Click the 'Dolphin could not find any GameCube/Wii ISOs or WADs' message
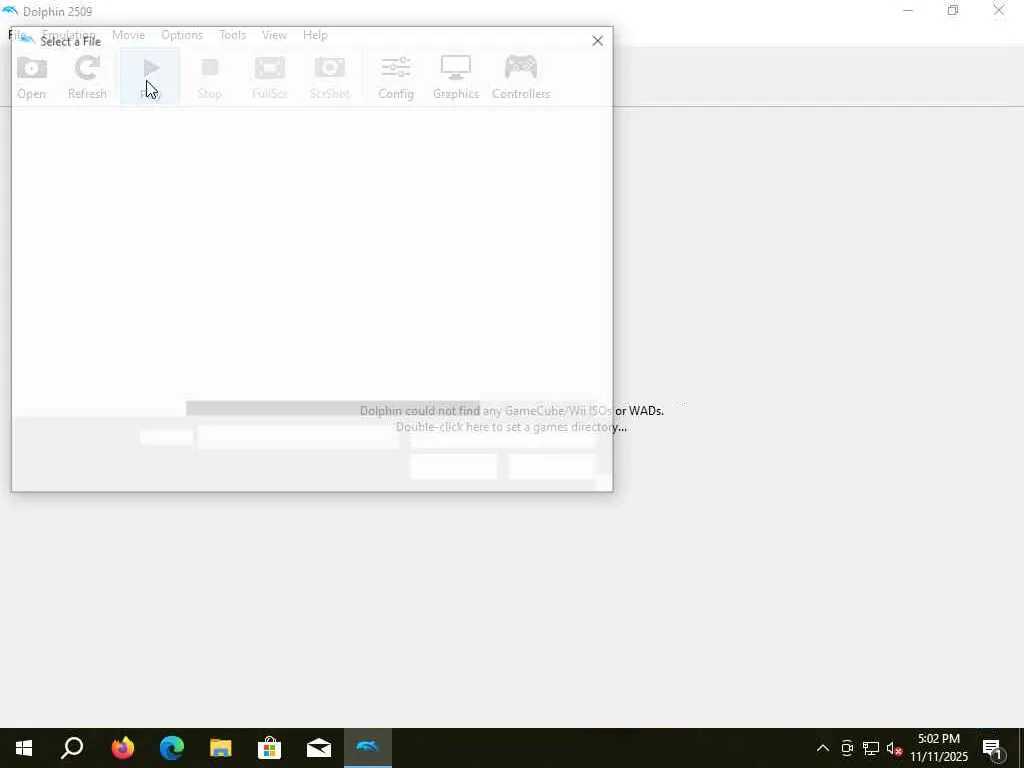This screenshot has height=768, width=1024. [x=511, y=411]
